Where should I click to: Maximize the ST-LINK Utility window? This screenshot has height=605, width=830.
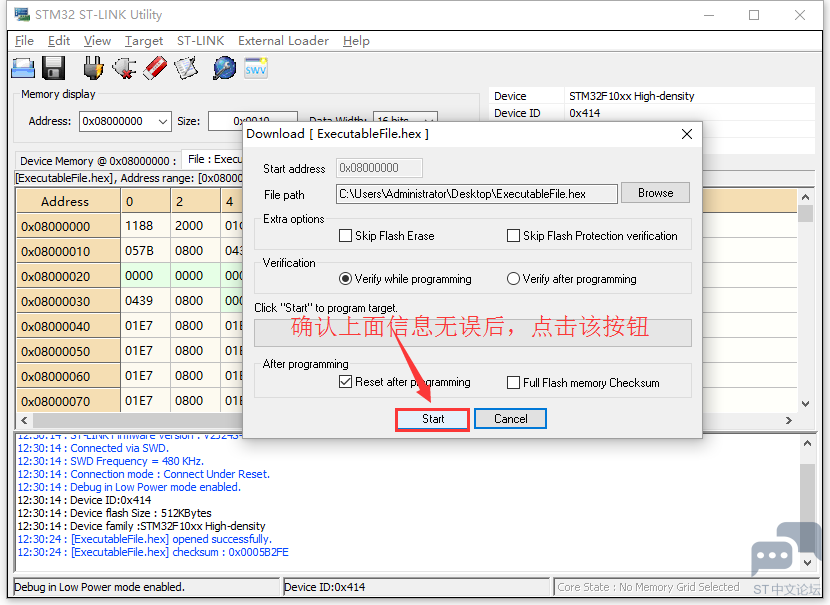pyautogui.click(x=754, y=15)
